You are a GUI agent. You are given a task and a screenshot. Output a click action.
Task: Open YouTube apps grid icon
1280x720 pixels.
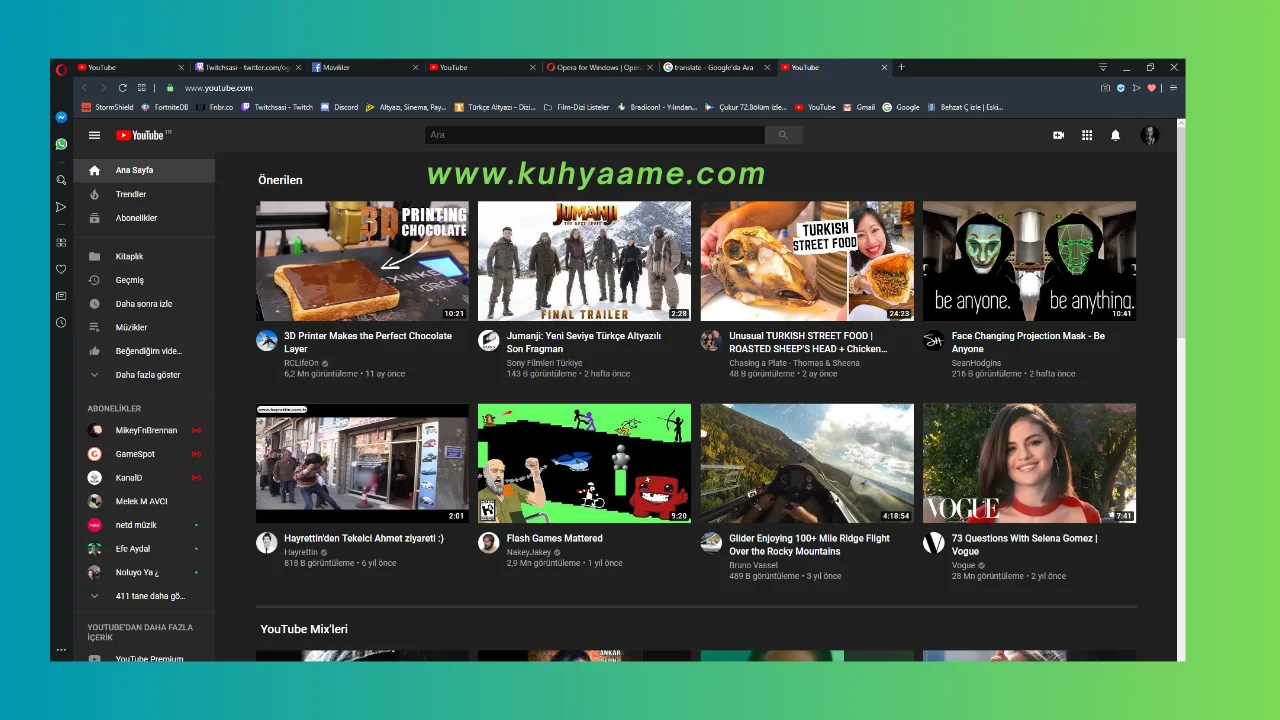pyautogui.click(x=1087, y=135)
